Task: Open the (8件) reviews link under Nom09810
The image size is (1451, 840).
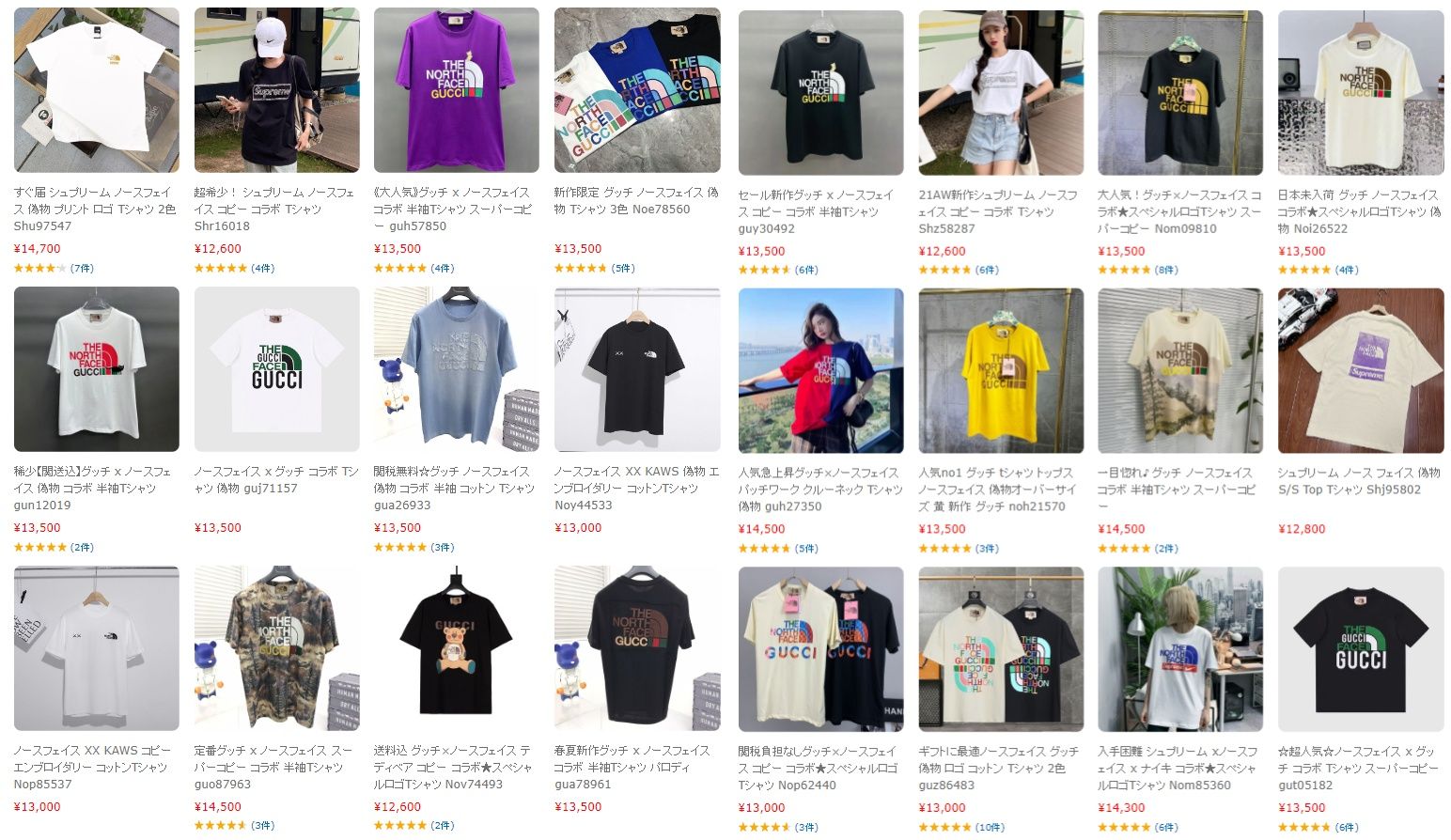Action: click(1166, 270)
